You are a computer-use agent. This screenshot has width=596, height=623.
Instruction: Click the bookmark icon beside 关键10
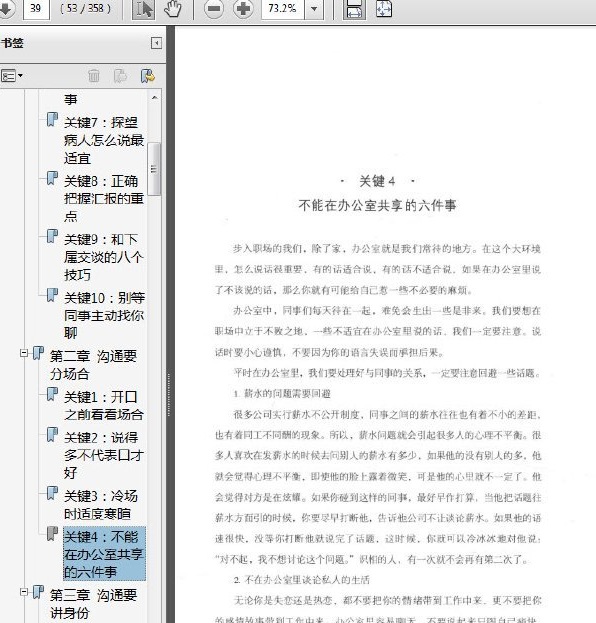pos(52,295)
